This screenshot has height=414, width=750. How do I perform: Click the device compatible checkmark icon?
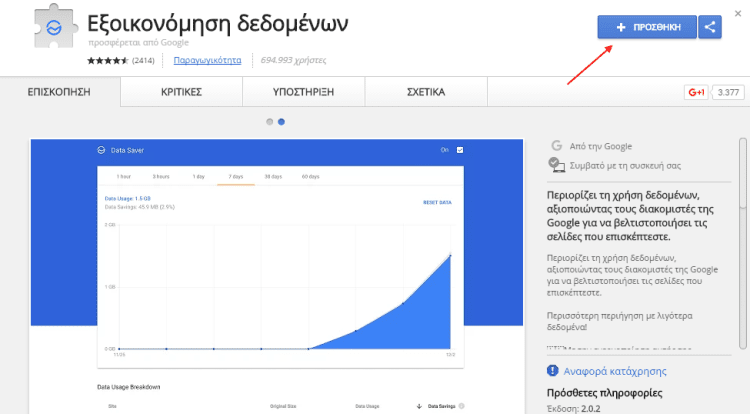point(556,165)
